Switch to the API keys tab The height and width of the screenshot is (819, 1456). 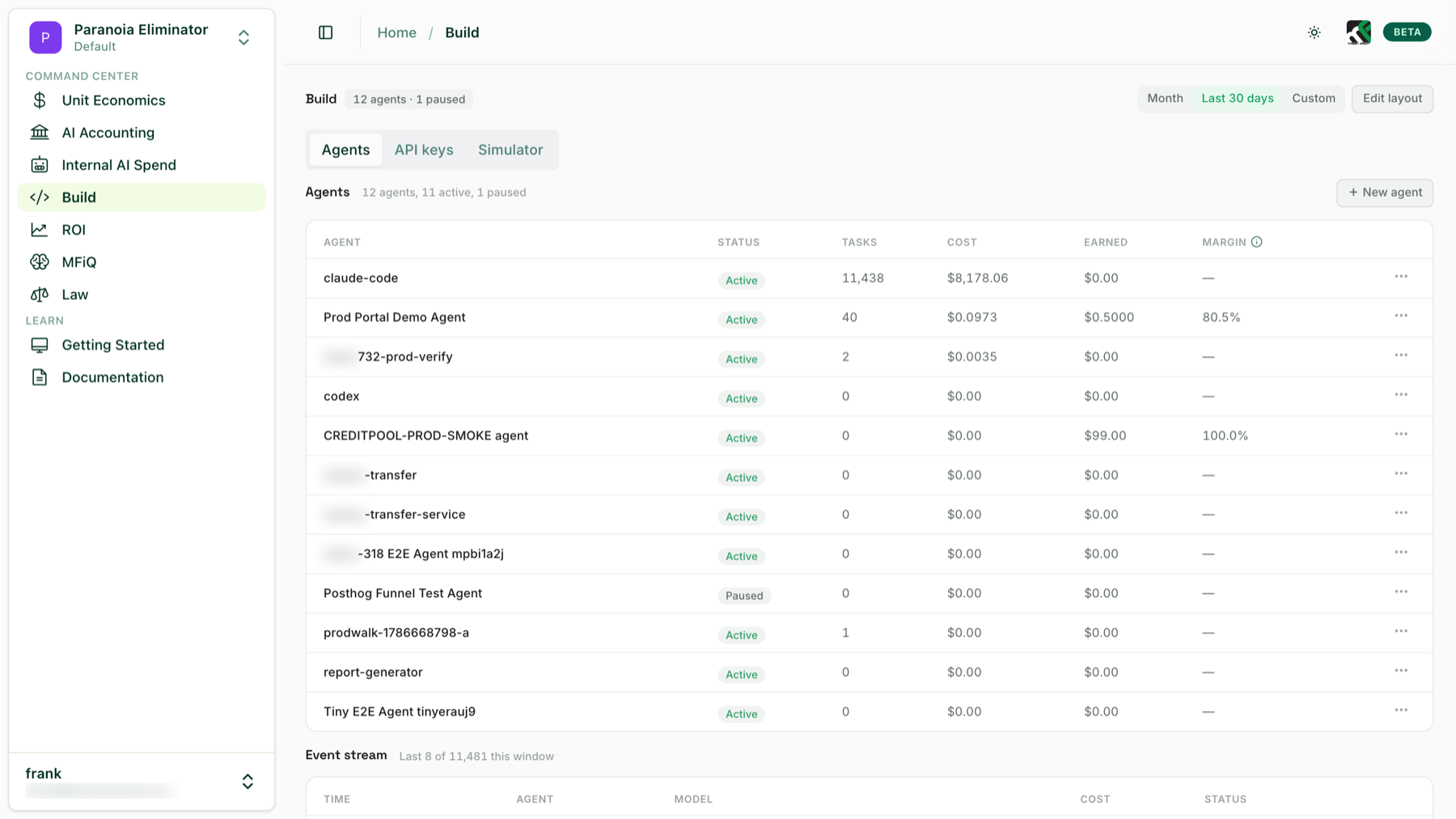point(424,150)
